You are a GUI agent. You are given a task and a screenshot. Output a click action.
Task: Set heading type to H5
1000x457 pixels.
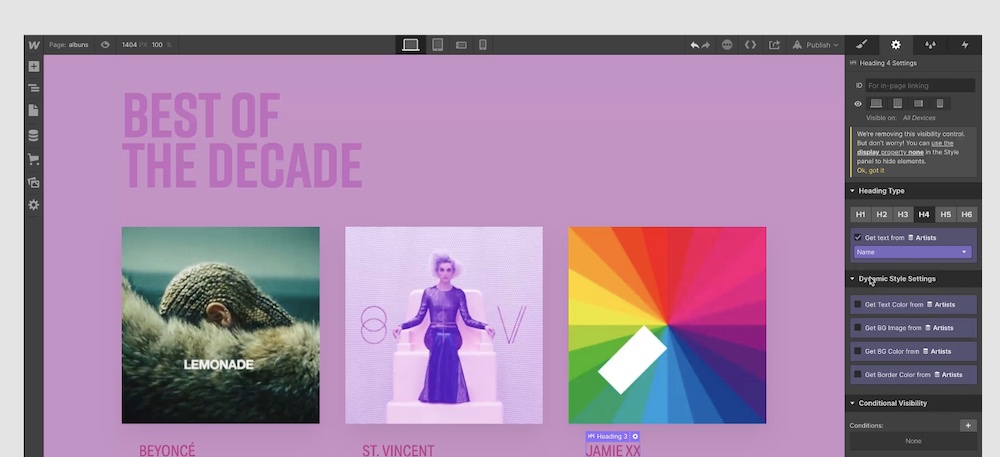pos(945,215)
